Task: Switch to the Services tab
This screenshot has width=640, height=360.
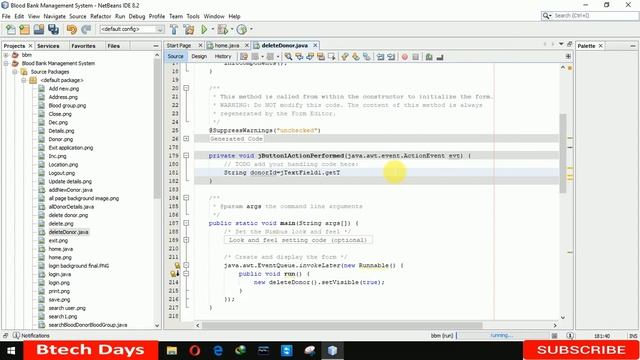Action: tap(48, 46)
